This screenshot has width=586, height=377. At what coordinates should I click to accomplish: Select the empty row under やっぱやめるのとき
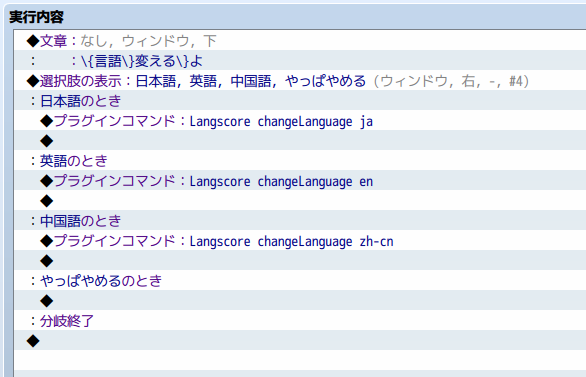click(x=300, y=300)
